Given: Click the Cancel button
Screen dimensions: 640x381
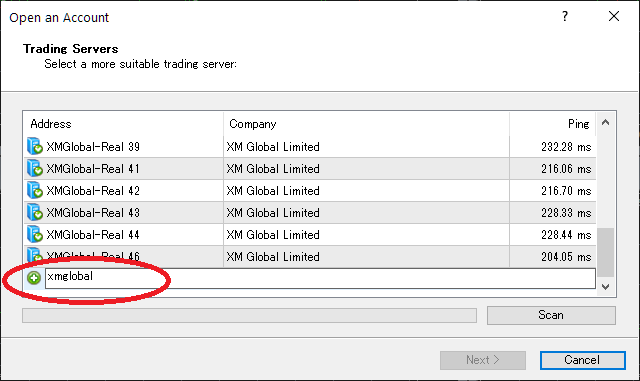Looking at the screenshot, I should (582, 360).
